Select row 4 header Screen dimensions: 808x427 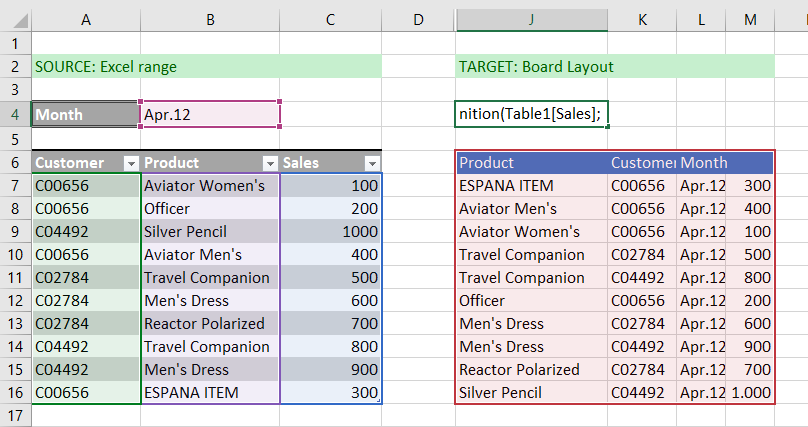click(15, 114)
